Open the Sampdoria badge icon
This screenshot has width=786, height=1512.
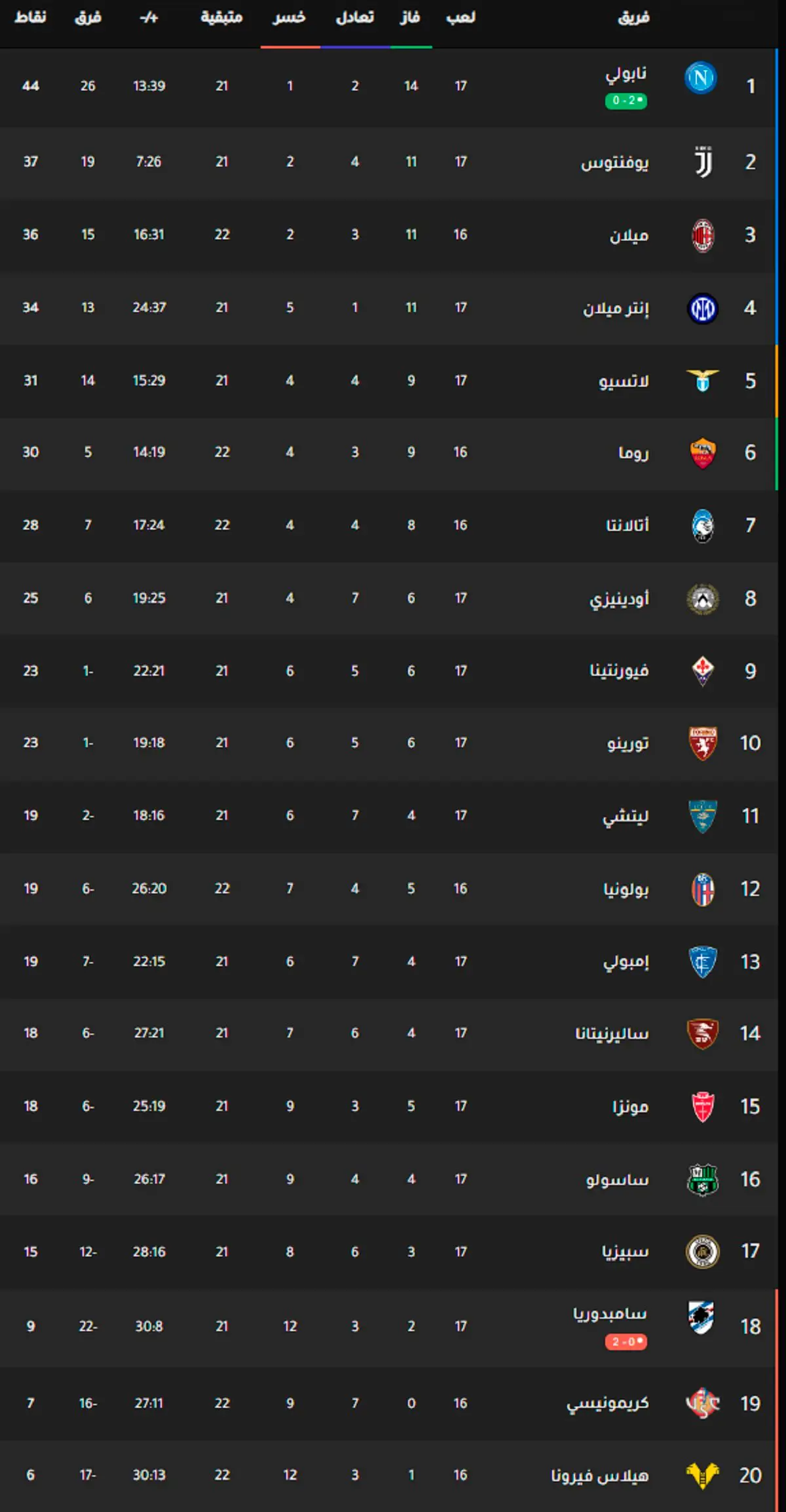700,1317
